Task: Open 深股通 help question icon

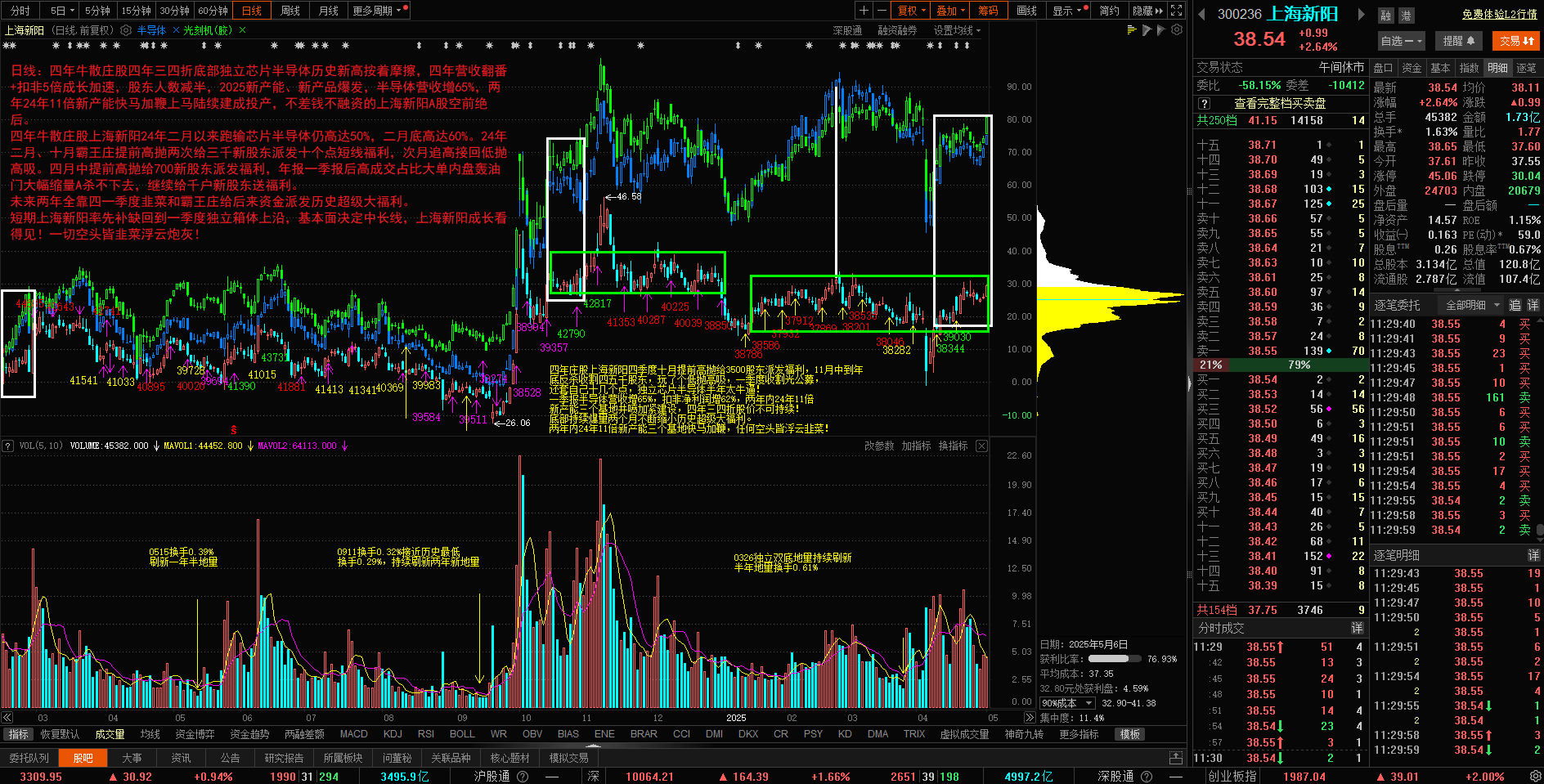Action: (x=1147, y=777)
